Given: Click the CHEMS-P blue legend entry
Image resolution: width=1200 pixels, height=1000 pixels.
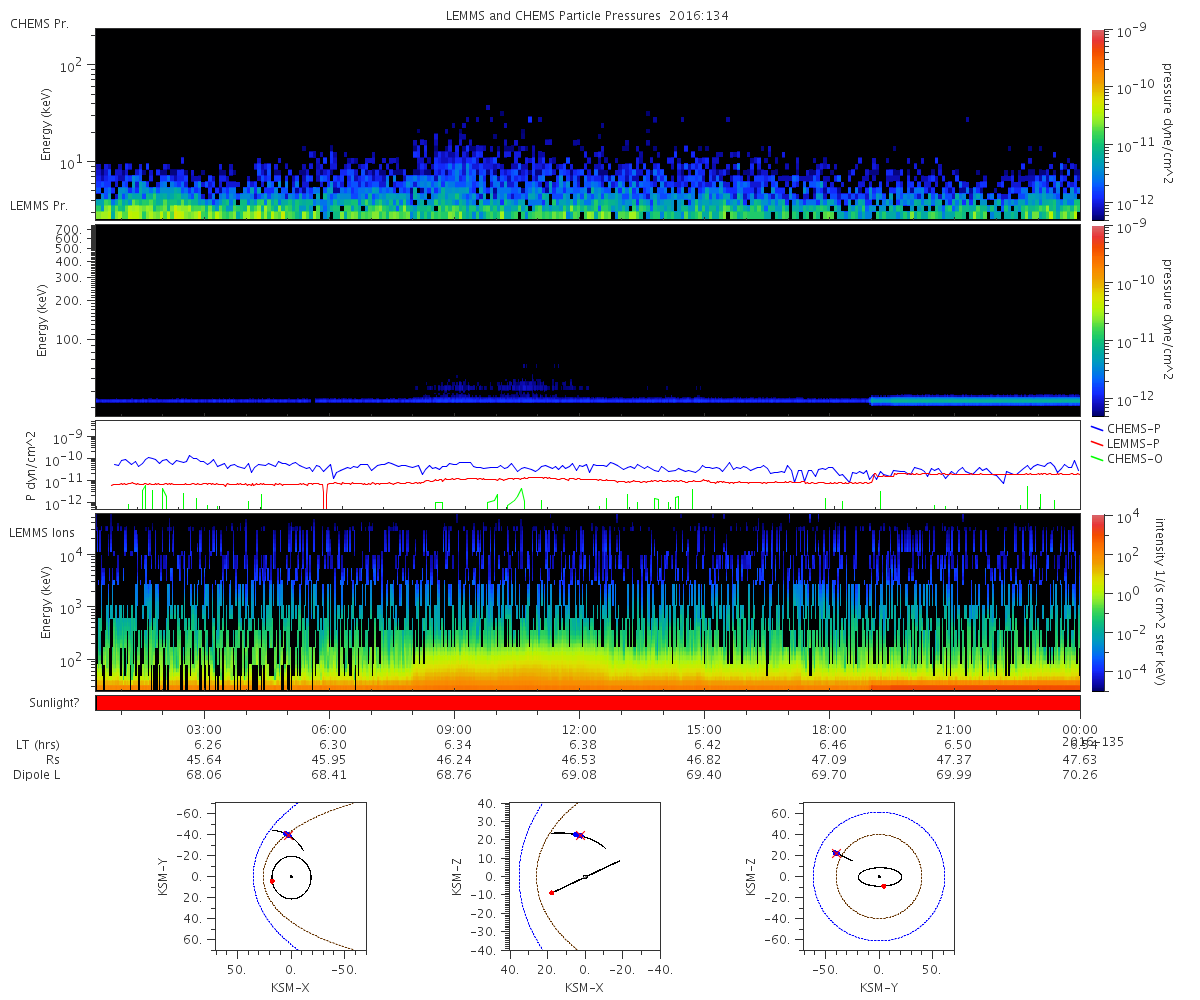Looking at the screenshot, I should coord(1130,428).
